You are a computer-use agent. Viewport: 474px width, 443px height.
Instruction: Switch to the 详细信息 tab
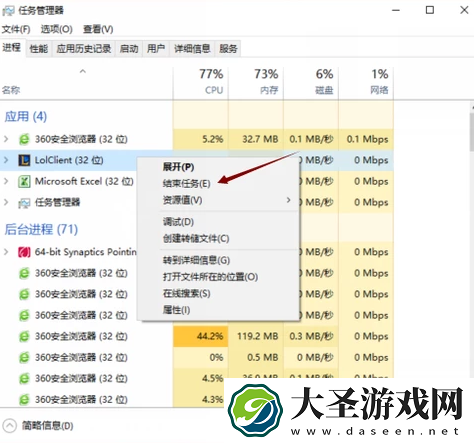(x=192, y=49)
